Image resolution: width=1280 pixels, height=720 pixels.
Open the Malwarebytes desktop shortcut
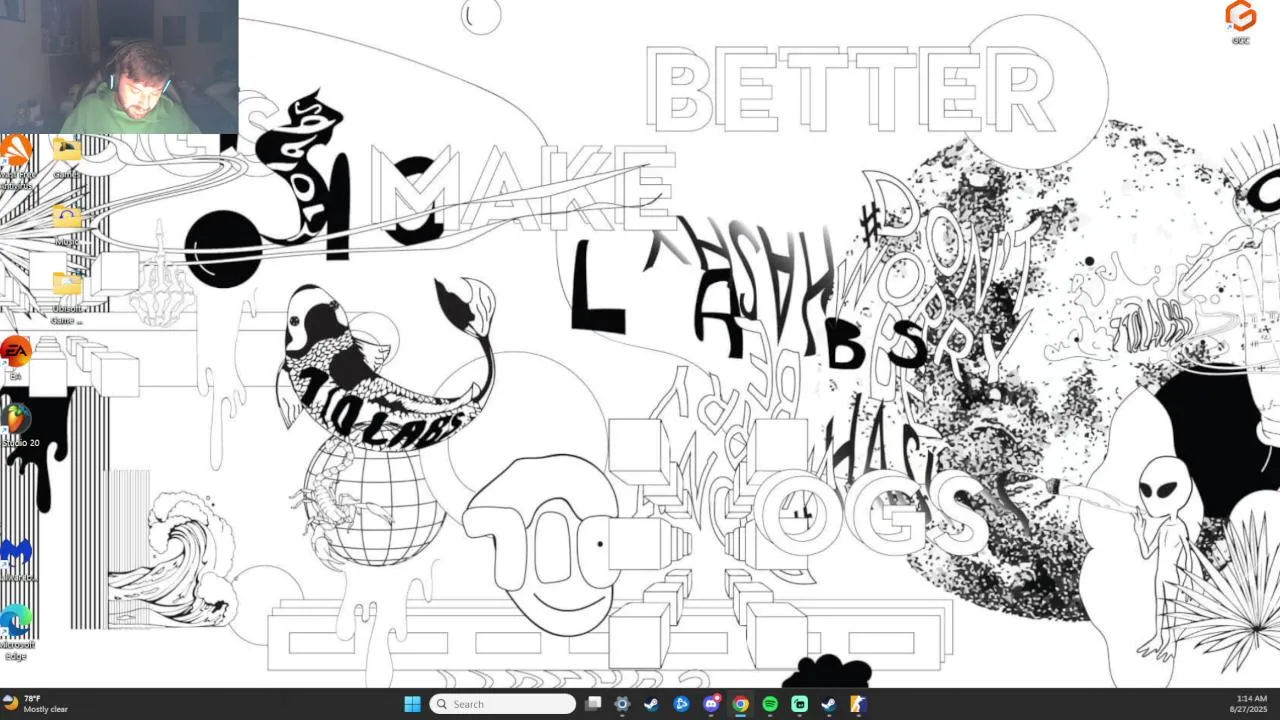tap(17, 559)
